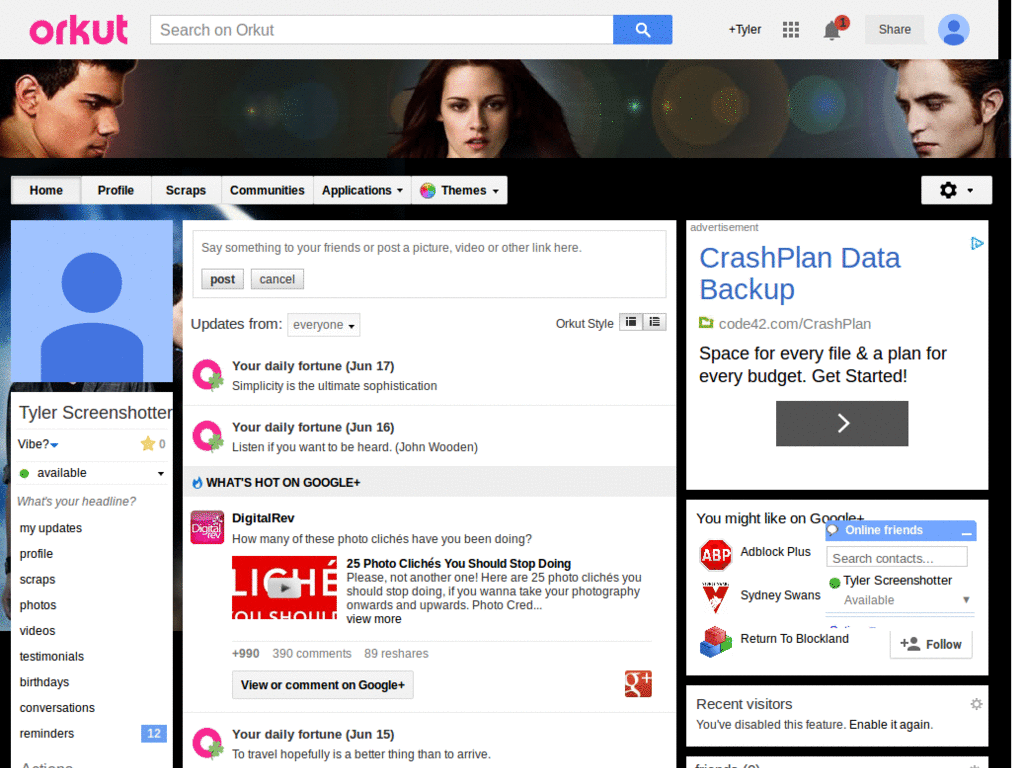The height and width of the screenshot is (768, 1024).
Task: Open sidebar birthdays link
Action: point(44,682)
